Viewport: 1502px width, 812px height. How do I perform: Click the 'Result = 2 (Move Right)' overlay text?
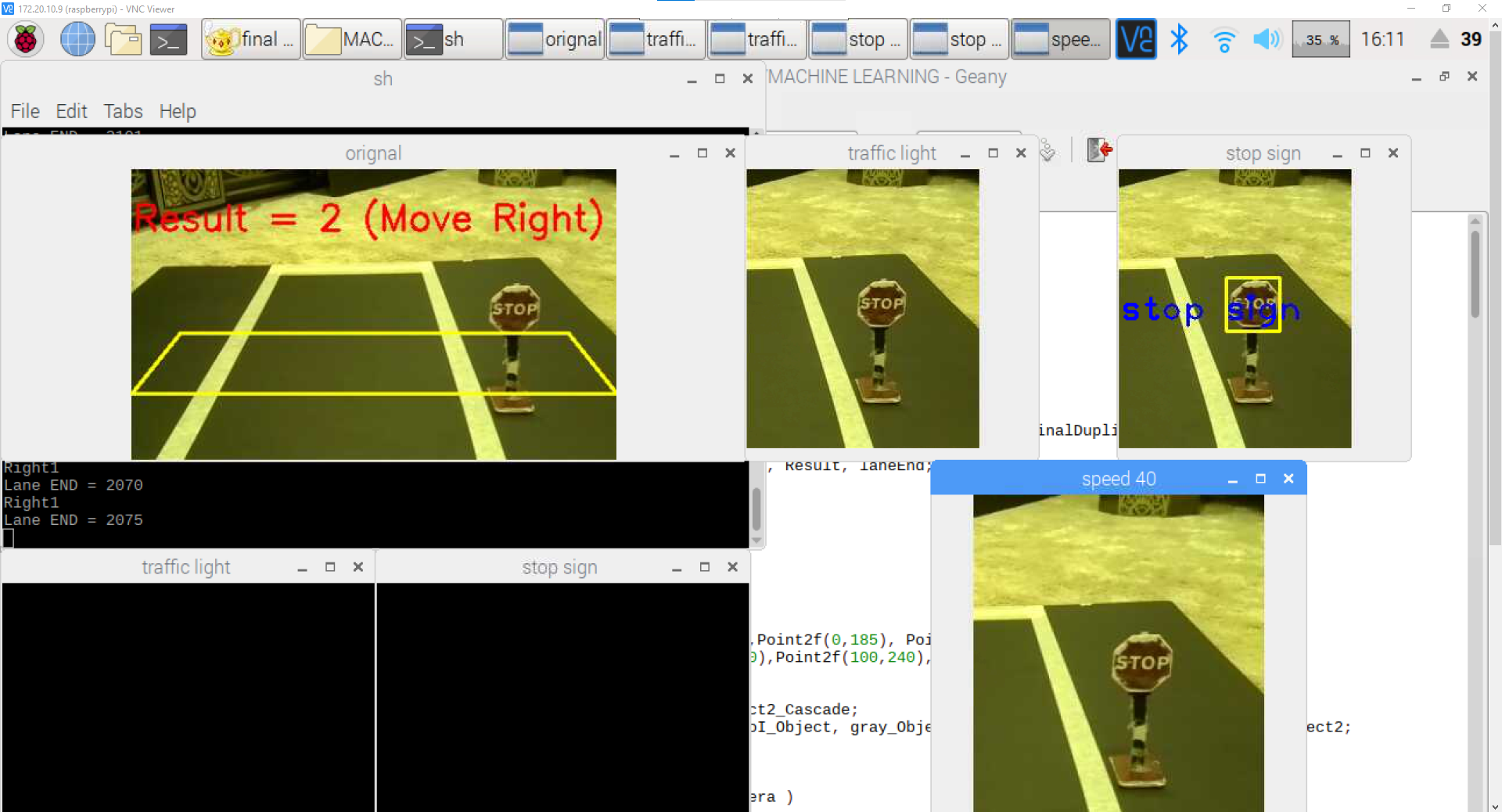368,218
